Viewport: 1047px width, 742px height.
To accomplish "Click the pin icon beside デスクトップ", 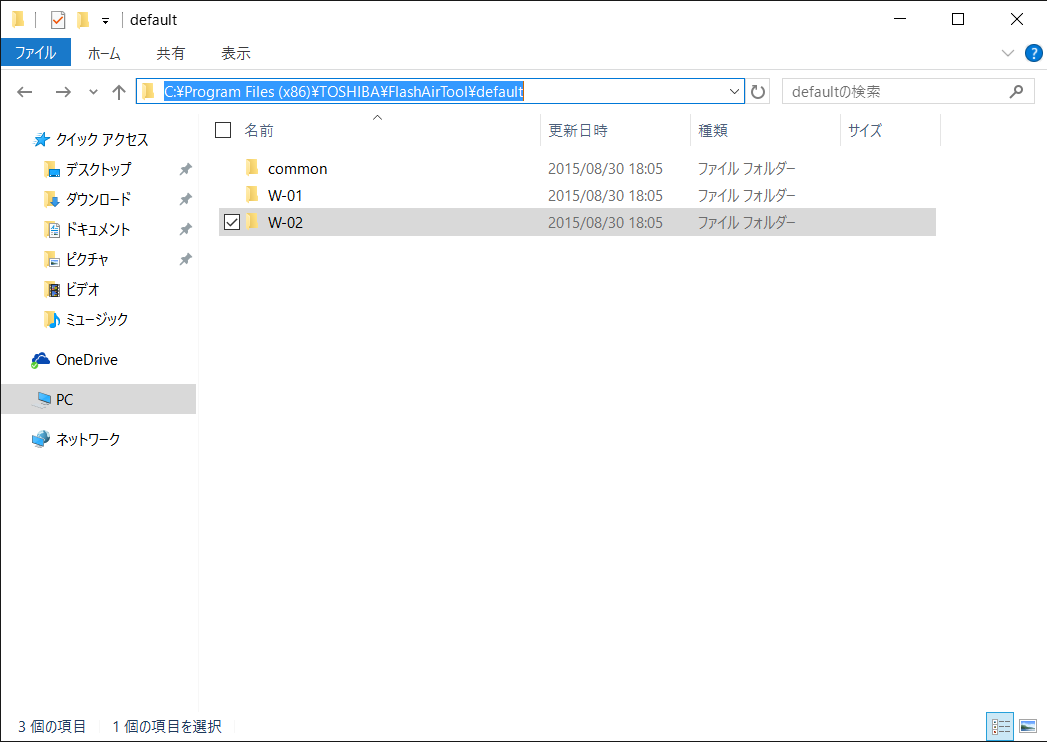I will tap(186, 170).
